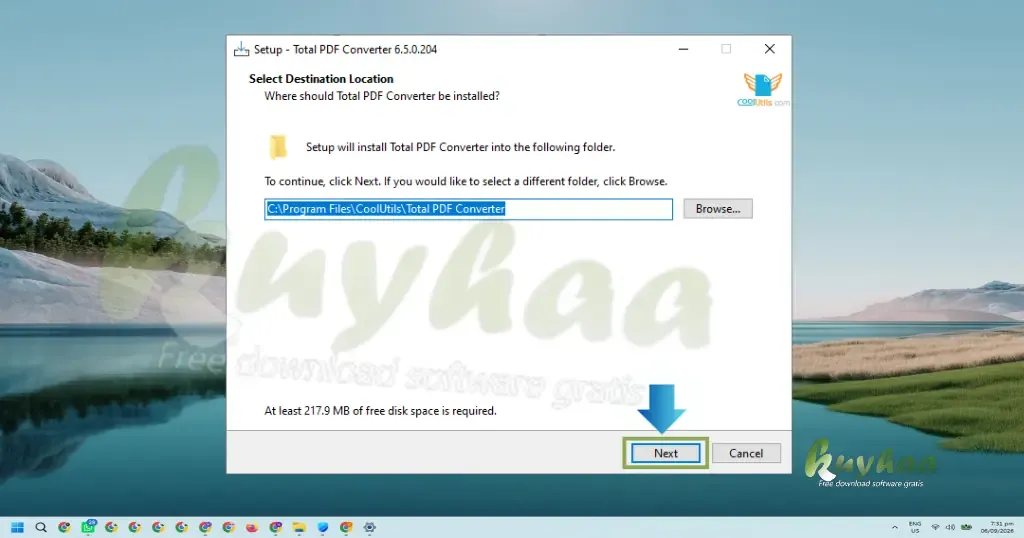1024x538 pixels.
Task: Show hidden system tray icons
Action: click(x=895, y=528)
